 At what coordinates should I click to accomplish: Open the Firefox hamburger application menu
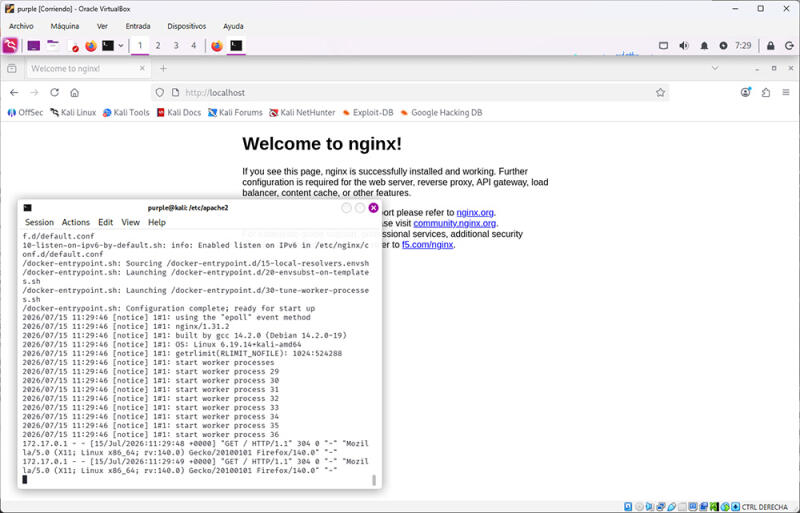point(786,92)
